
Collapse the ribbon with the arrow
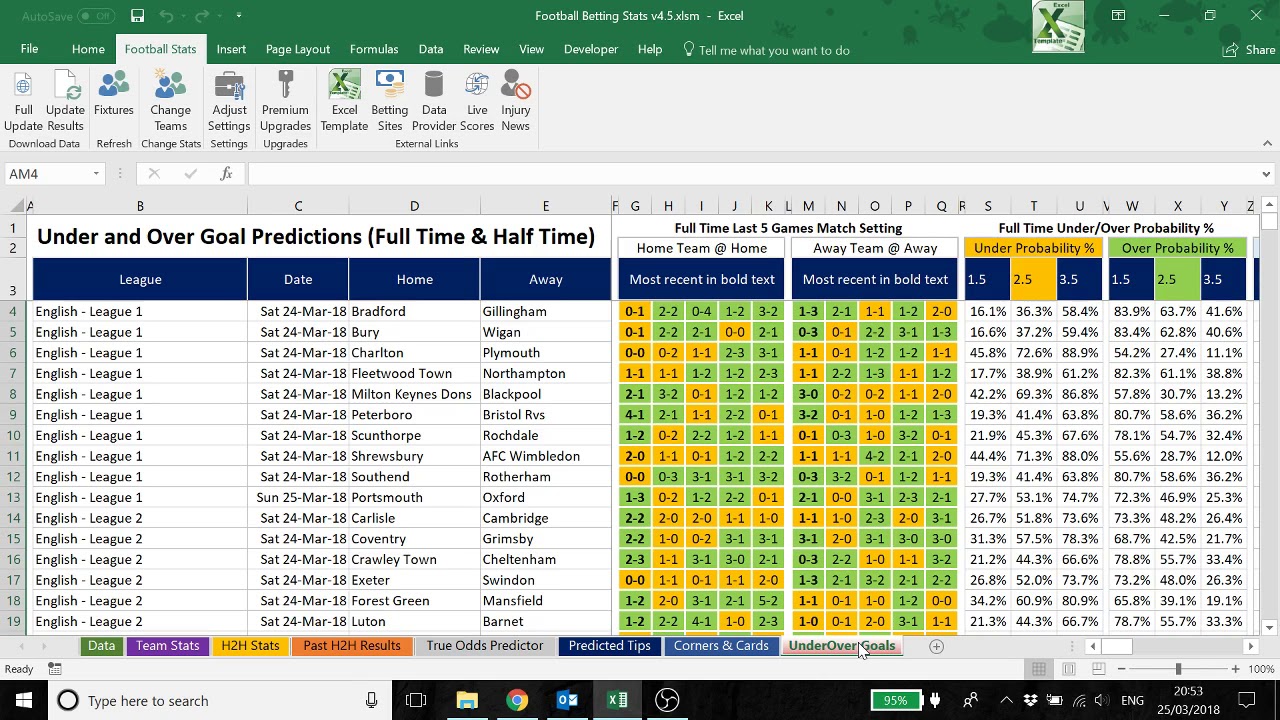point(1267,144)
